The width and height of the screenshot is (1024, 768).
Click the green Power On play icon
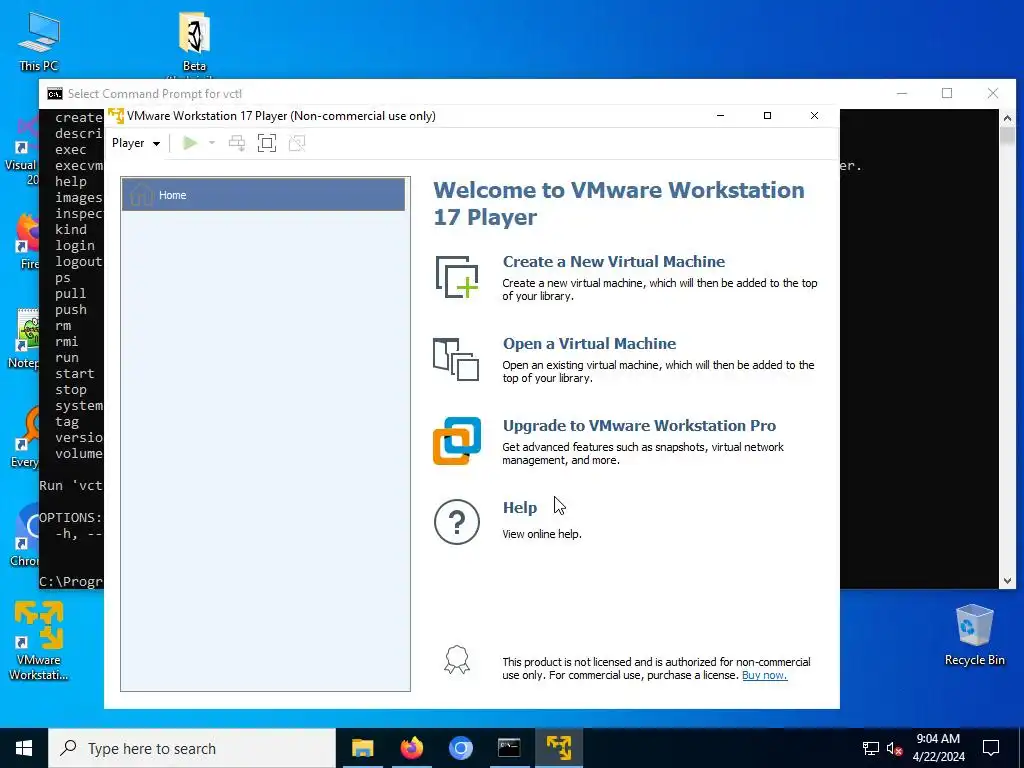coord(190,143)
